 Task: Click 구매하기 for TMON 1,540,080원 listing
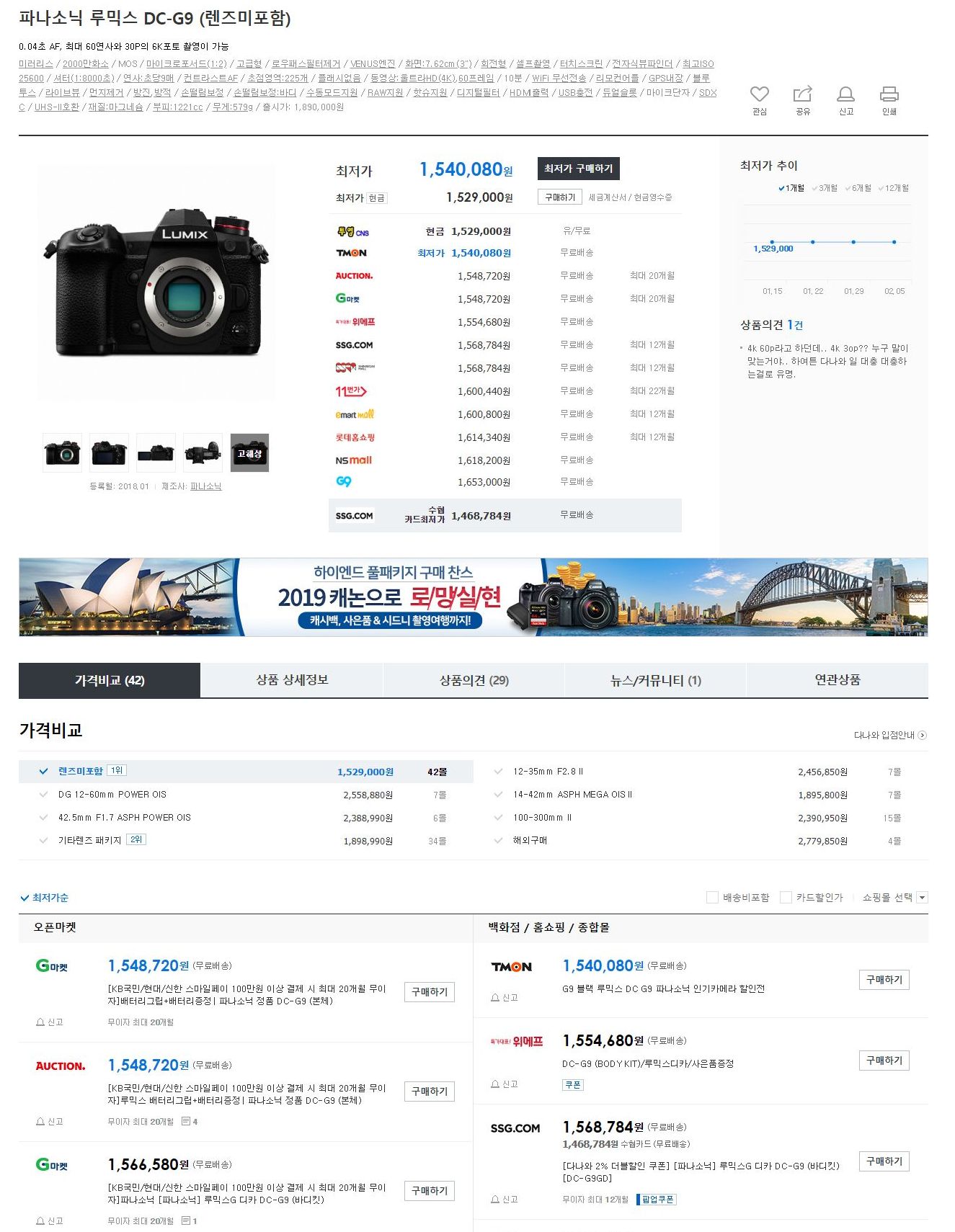(884, 980)
